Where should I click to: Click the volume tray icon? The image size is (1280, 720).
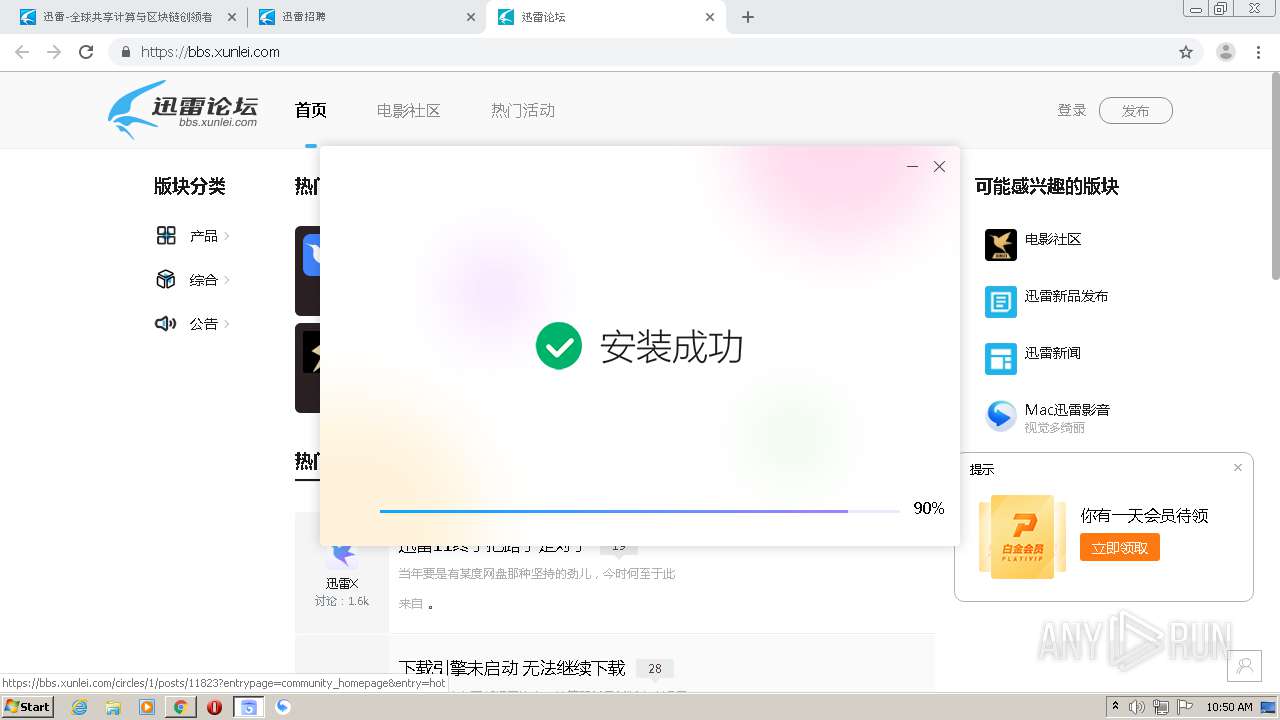1137,707
